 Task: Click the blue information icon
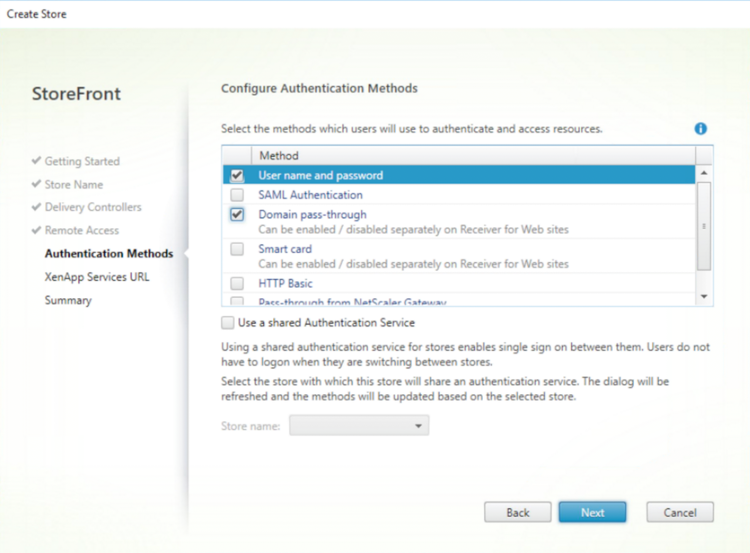tap(700, 129)
